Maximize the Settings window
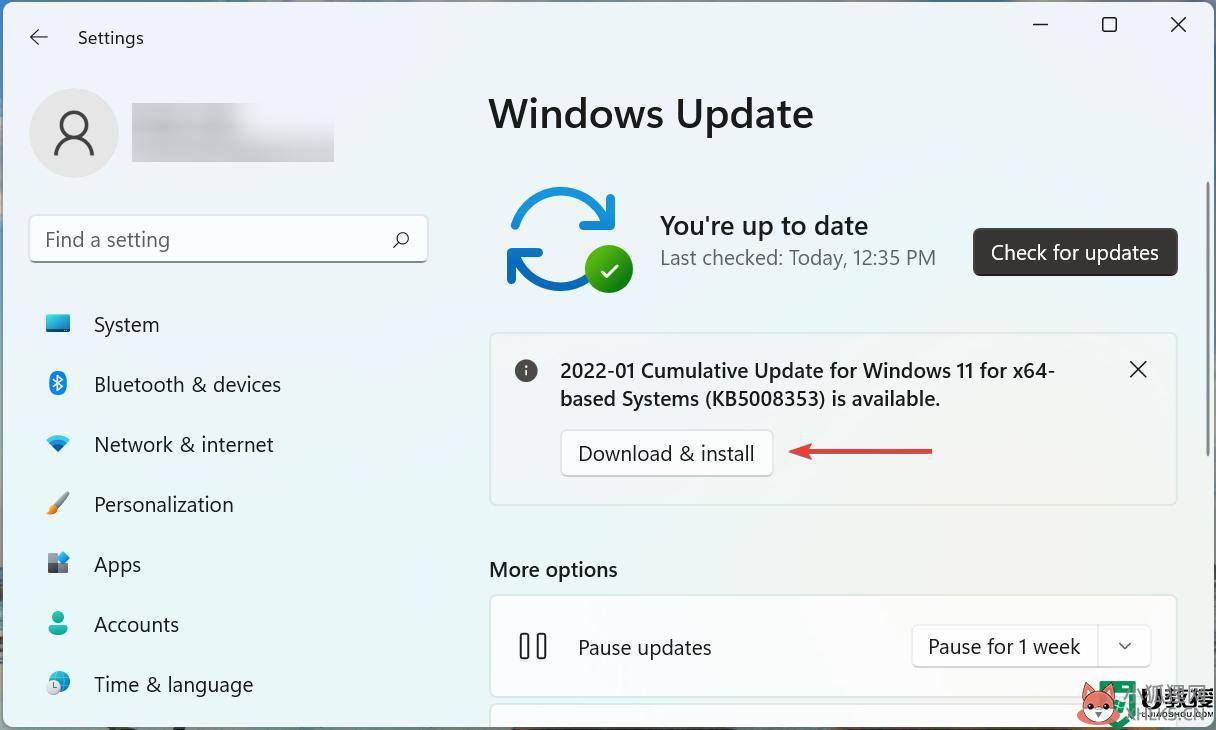Screen dimensions: 1216x730 1109,25
